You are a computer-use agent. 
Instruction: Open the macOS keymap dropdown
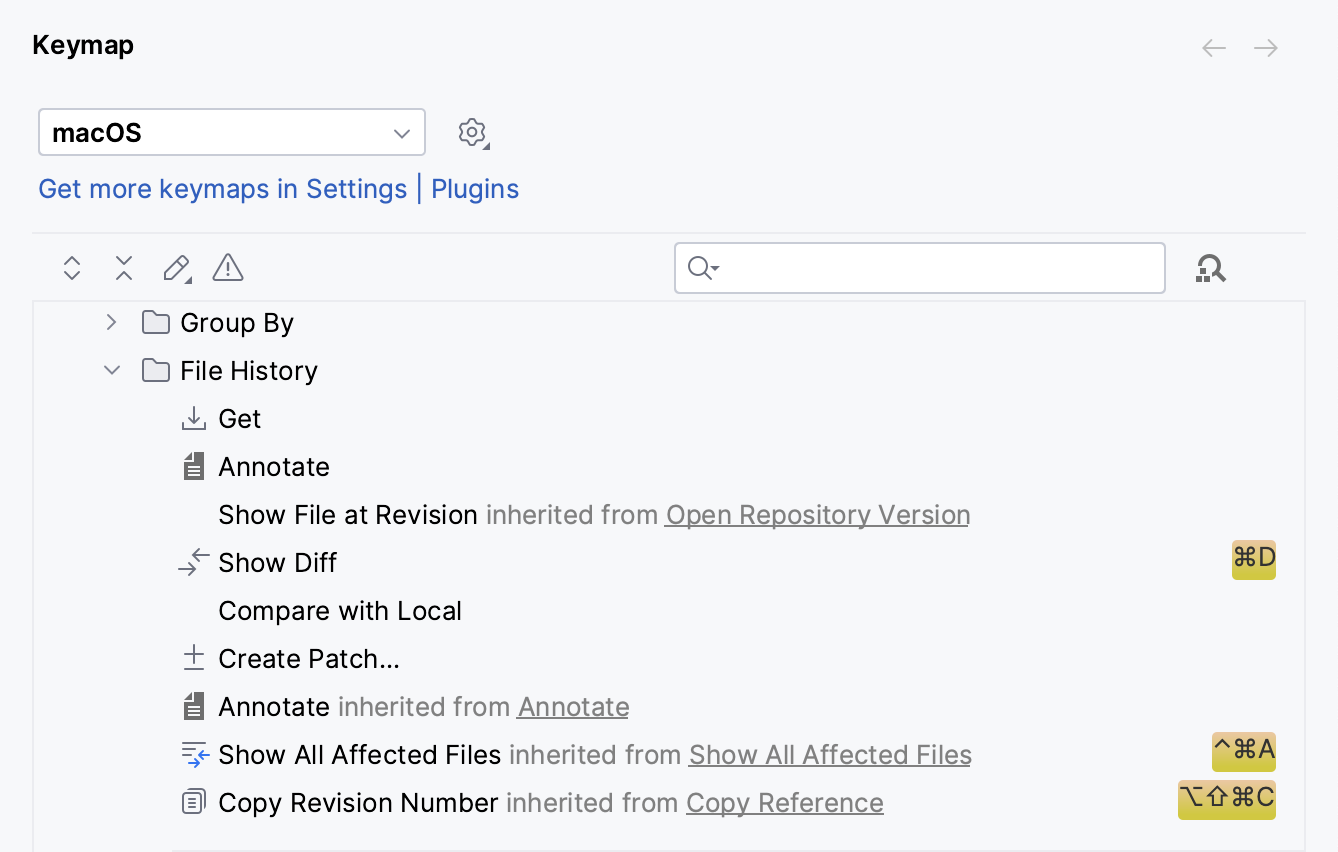[x=232, y=132]
